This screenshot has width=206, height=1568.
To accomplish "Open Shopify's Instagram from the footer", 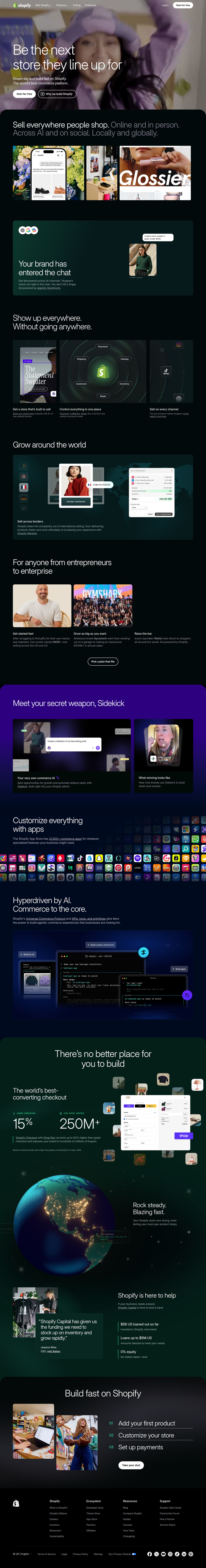I will coord(170,1554).
